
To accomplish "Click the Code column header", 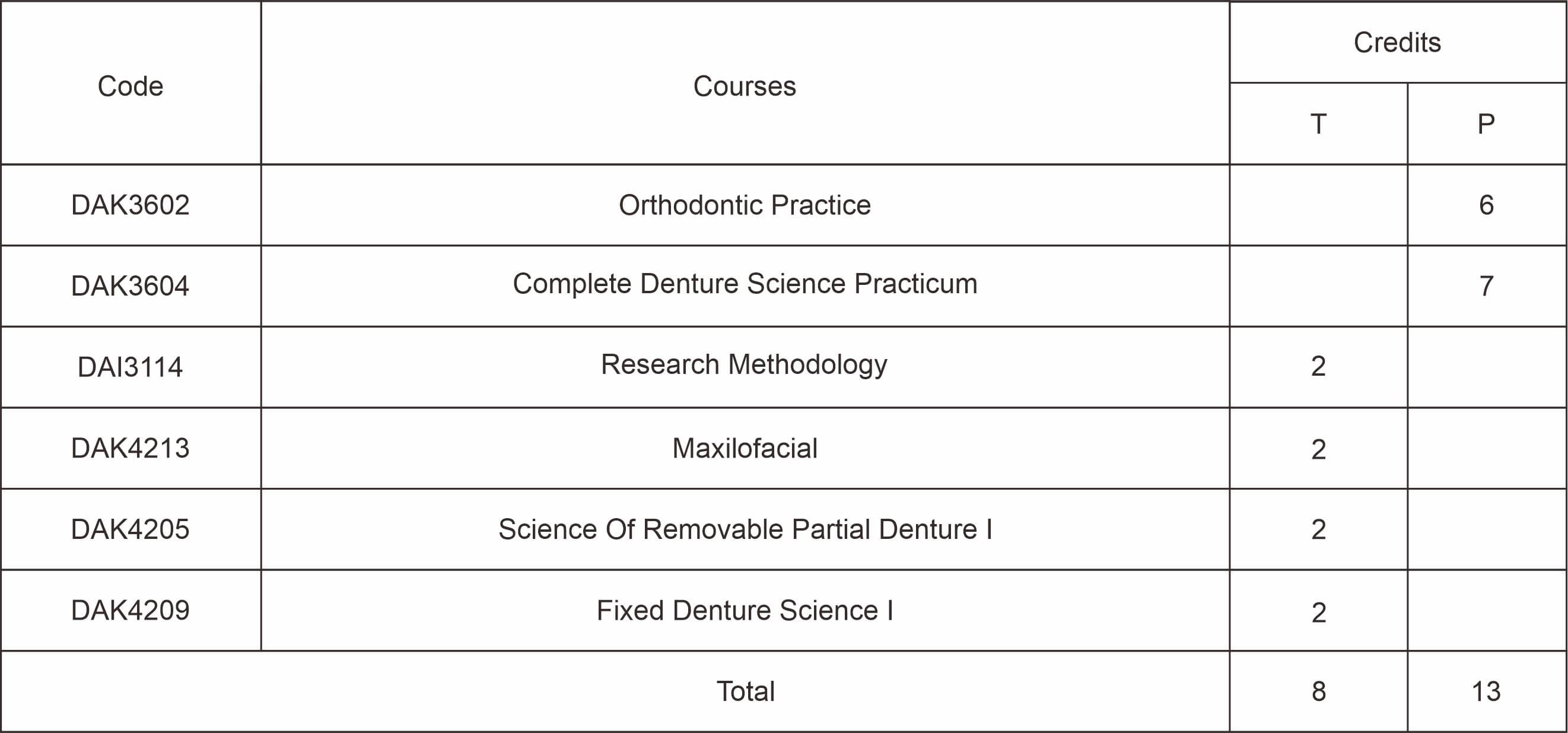I will click(131, 87).
